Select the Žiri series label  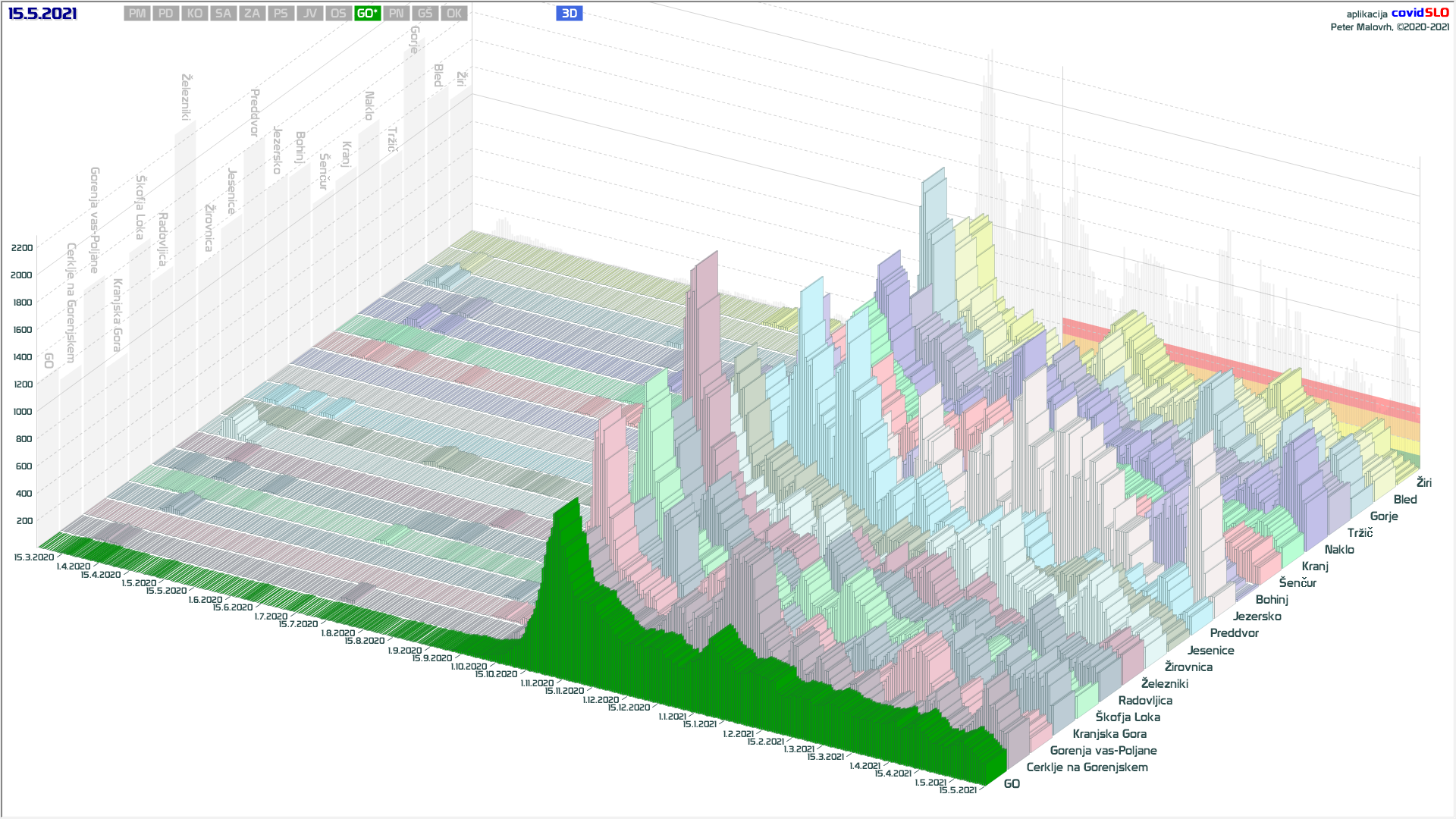(x=1424, y=482)
